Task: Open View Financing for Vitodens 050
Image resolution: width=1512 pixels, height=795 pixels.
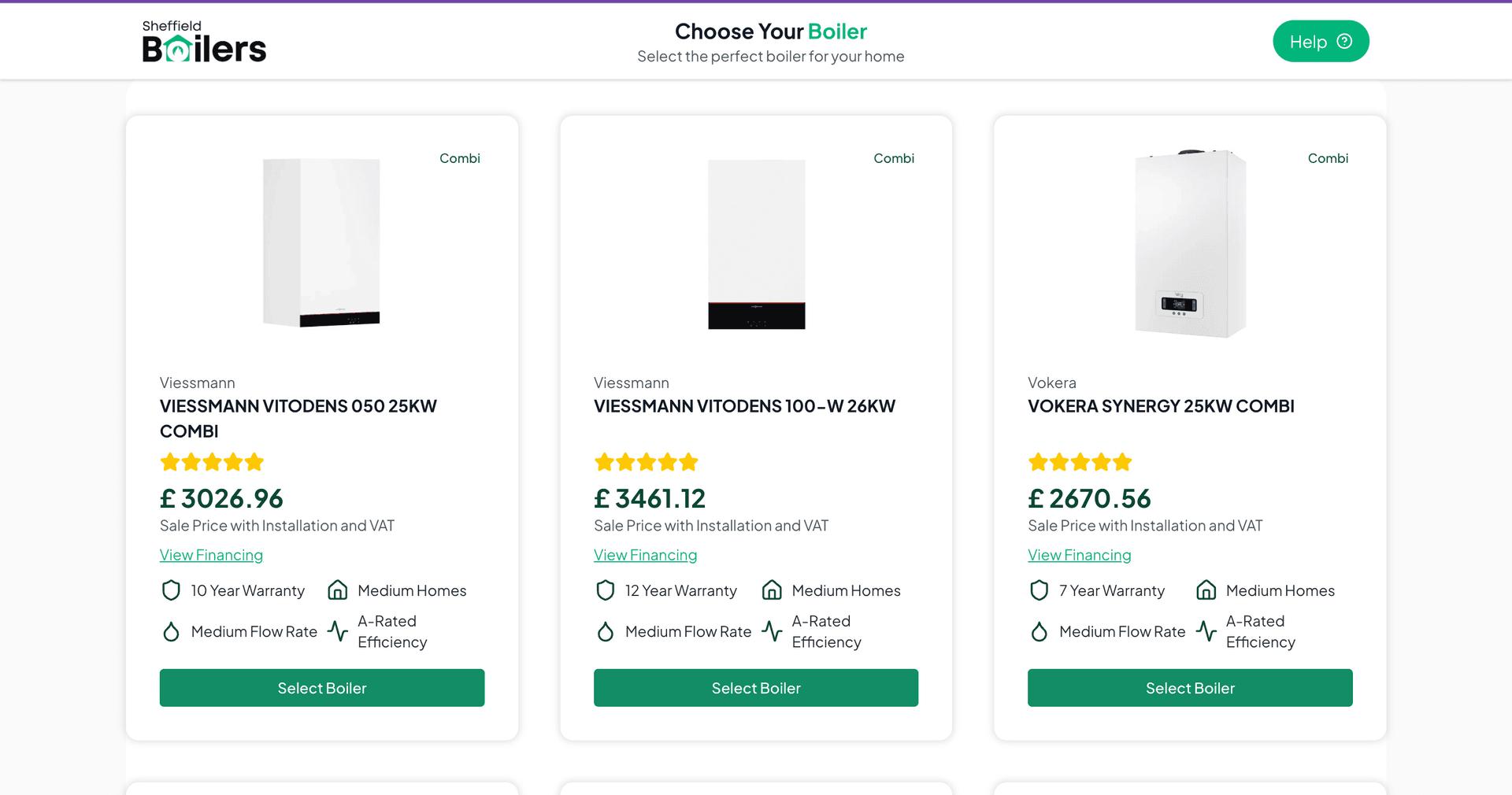Action: tap(211, 555)
